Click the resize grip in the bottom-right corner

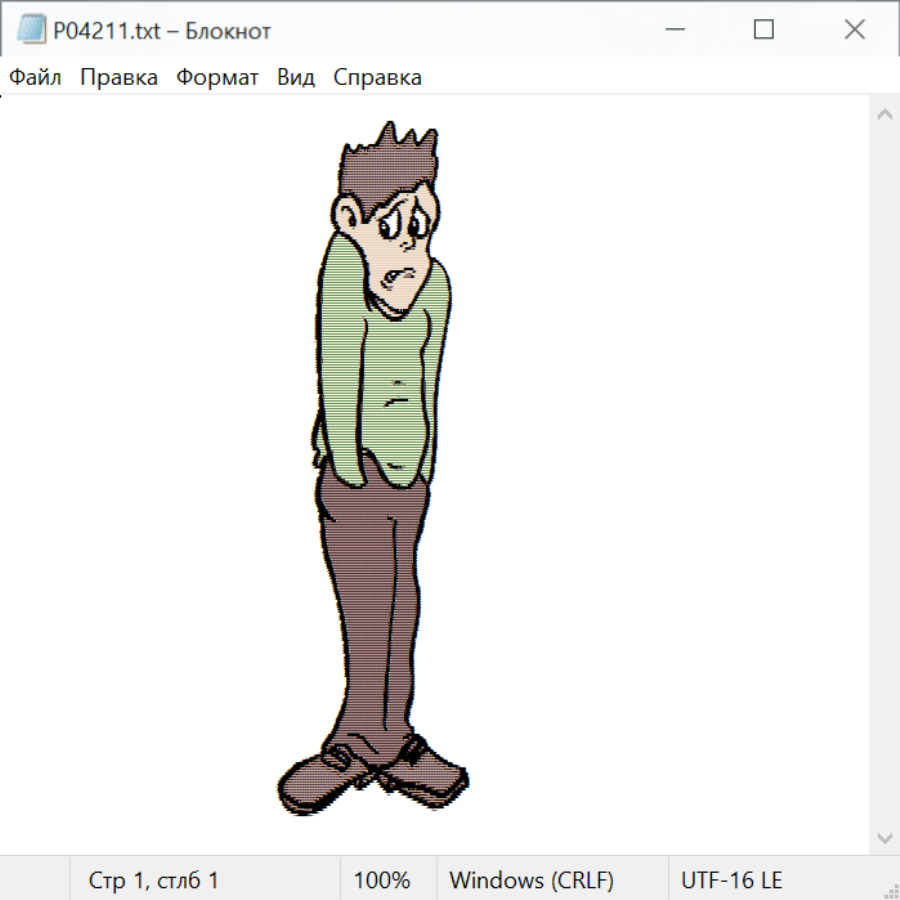[x=890, y=890]
